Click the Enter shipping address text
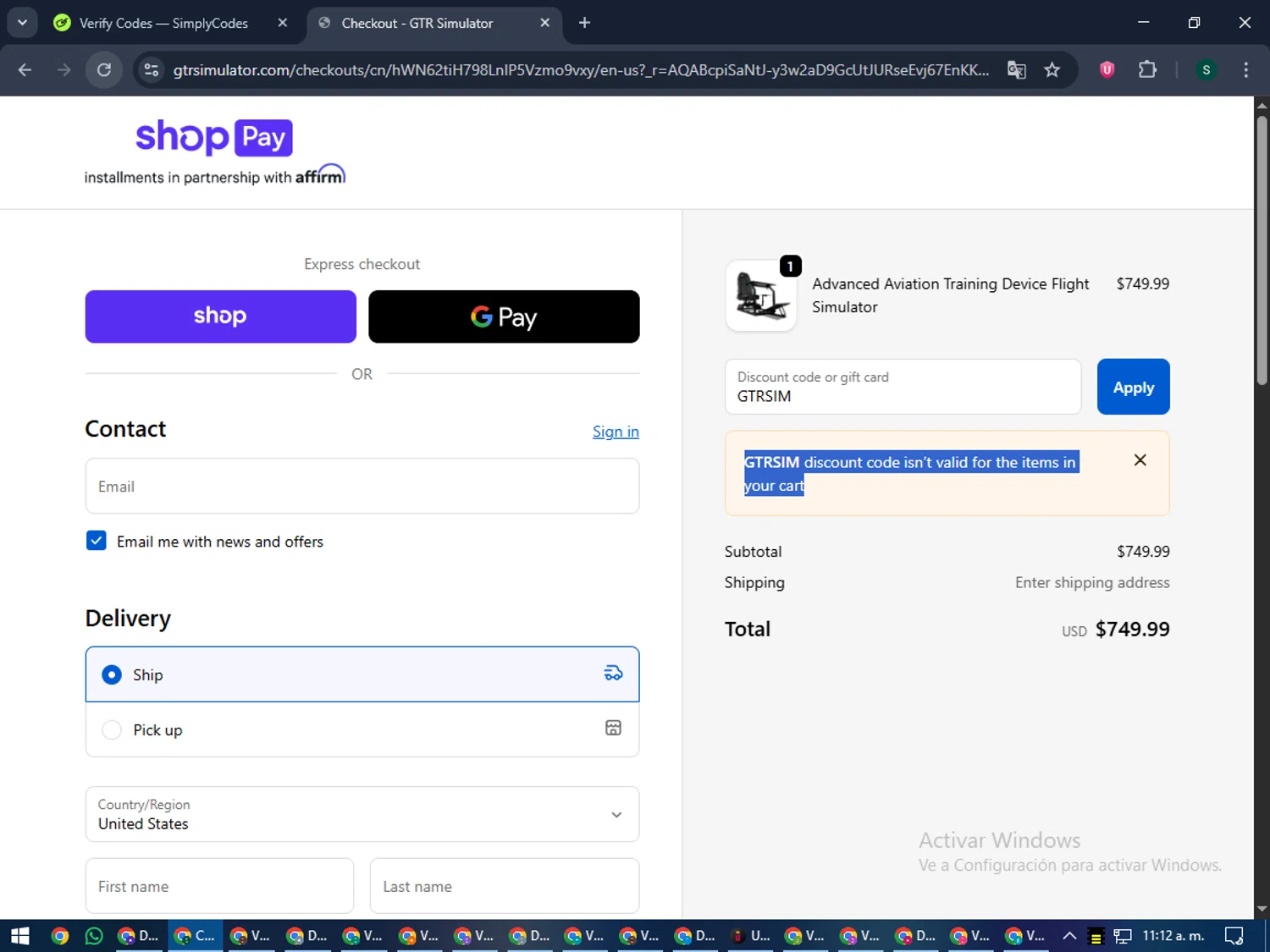Image resolution: width=1270 pixels, height=952 pixels. (x=1092, y=582)
